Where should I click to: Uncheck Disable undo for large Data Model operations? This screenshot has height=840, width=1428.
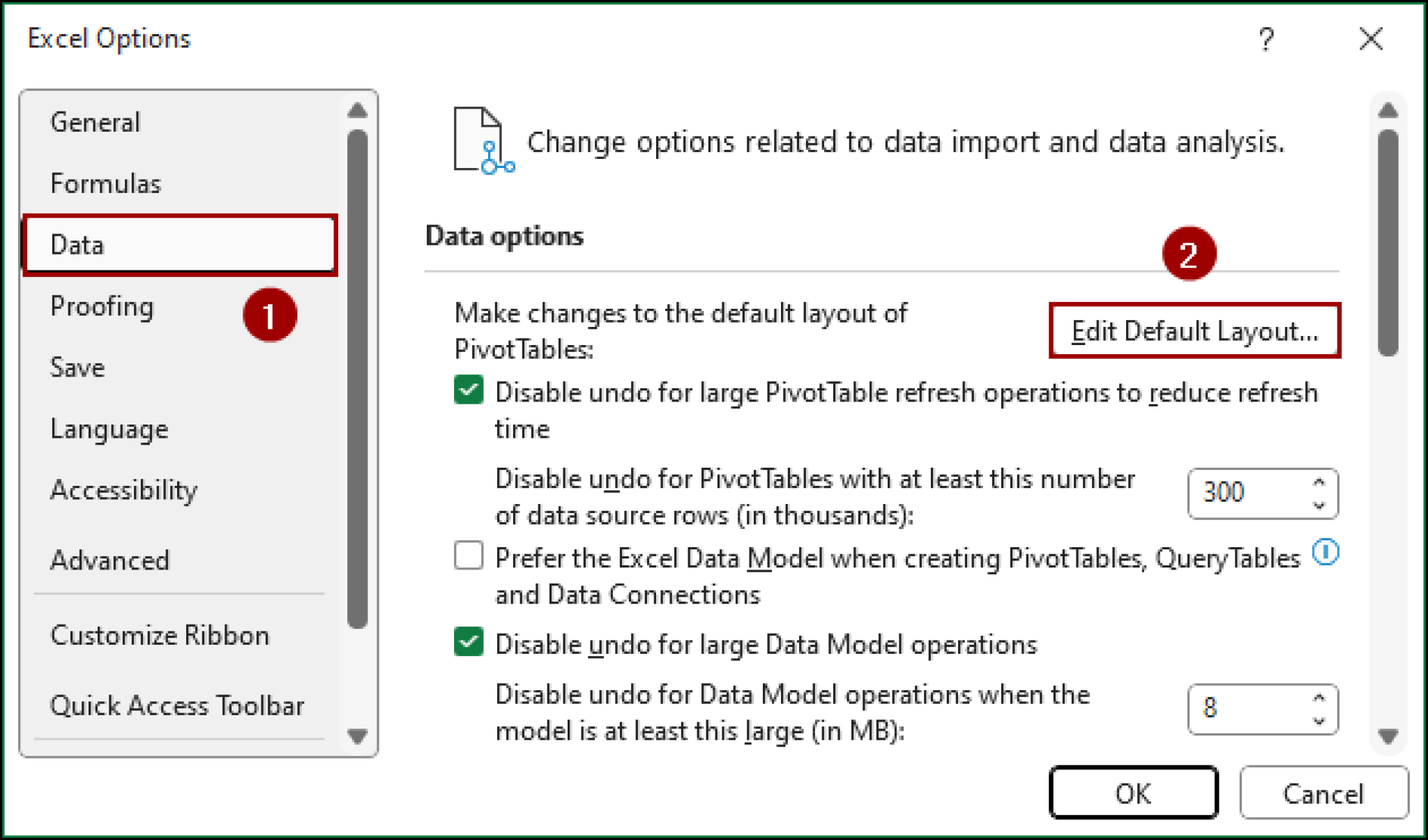pyautogui.click(x=469, y=643)
